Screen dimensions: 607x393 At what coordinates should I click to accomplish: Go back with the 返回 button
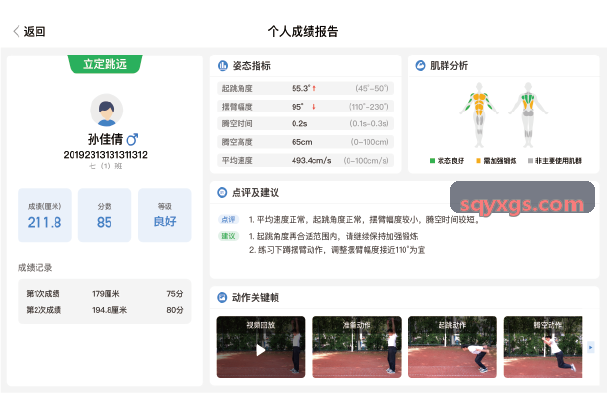29,31
